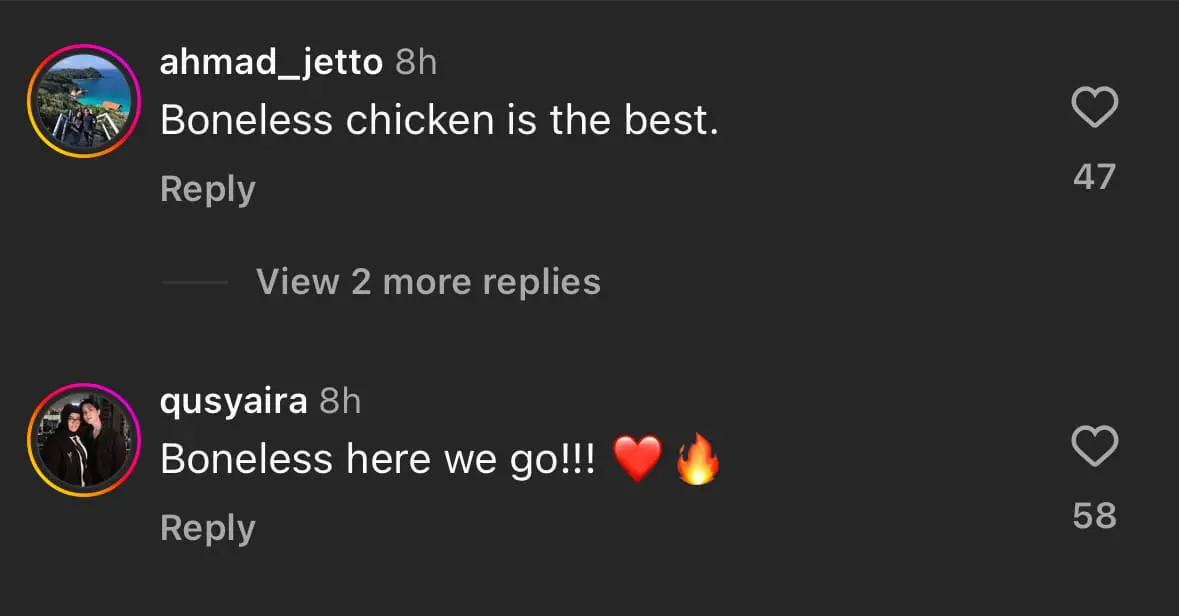Show the 58 likes count
Viewport: 1179px width, 616px height.
coord(1094,516)
